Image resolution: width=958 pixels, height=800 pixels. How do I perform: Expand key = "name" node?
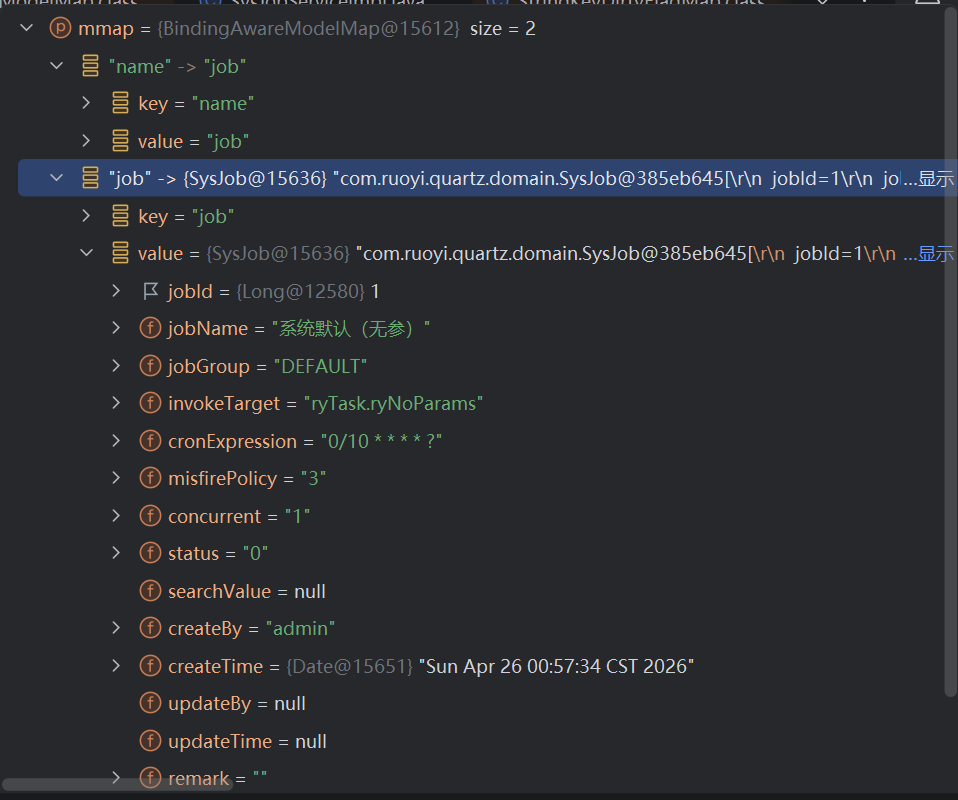point(86,103)
